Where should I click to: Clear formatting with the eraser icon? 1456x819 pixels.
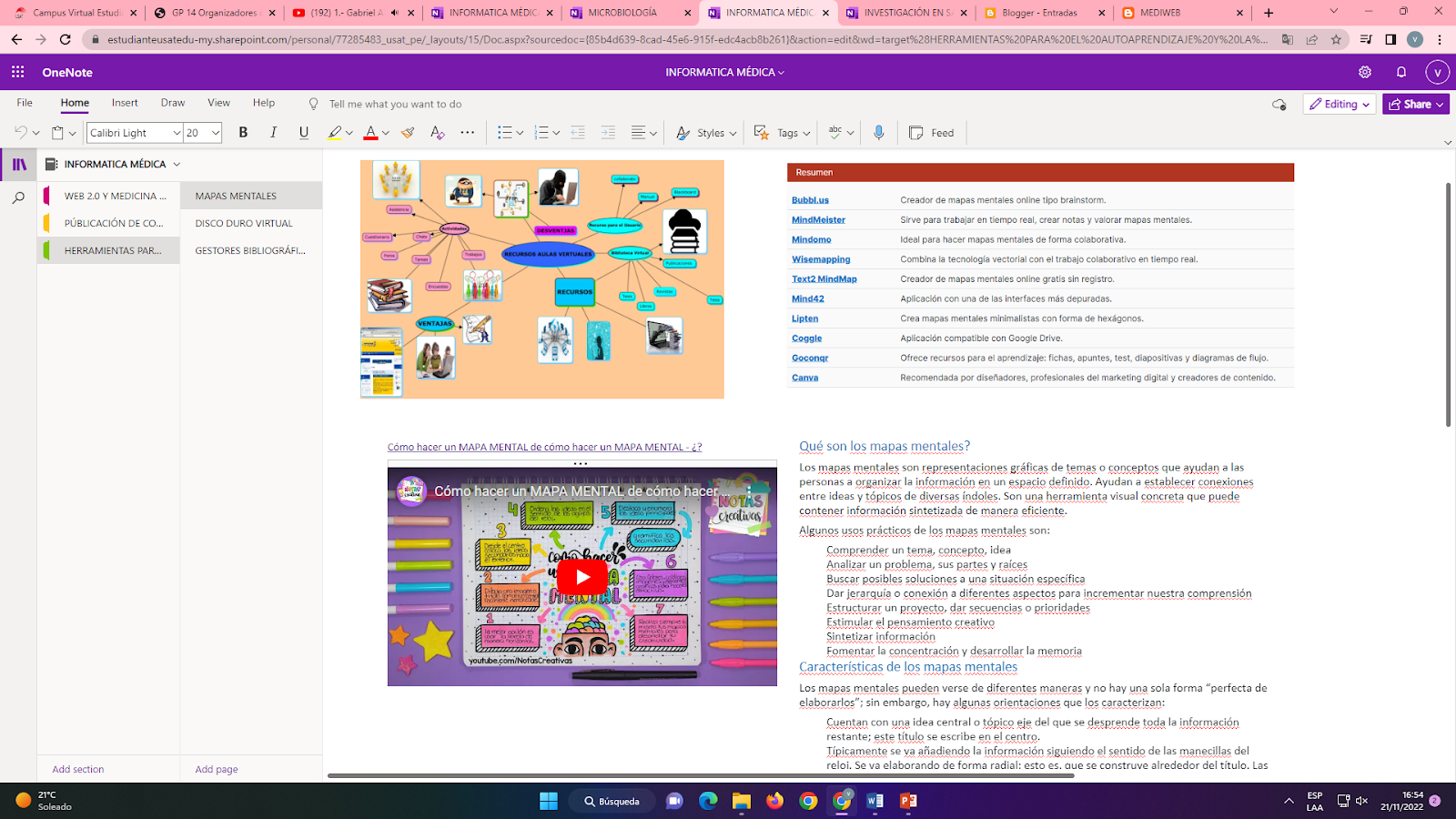coord(438,133)
